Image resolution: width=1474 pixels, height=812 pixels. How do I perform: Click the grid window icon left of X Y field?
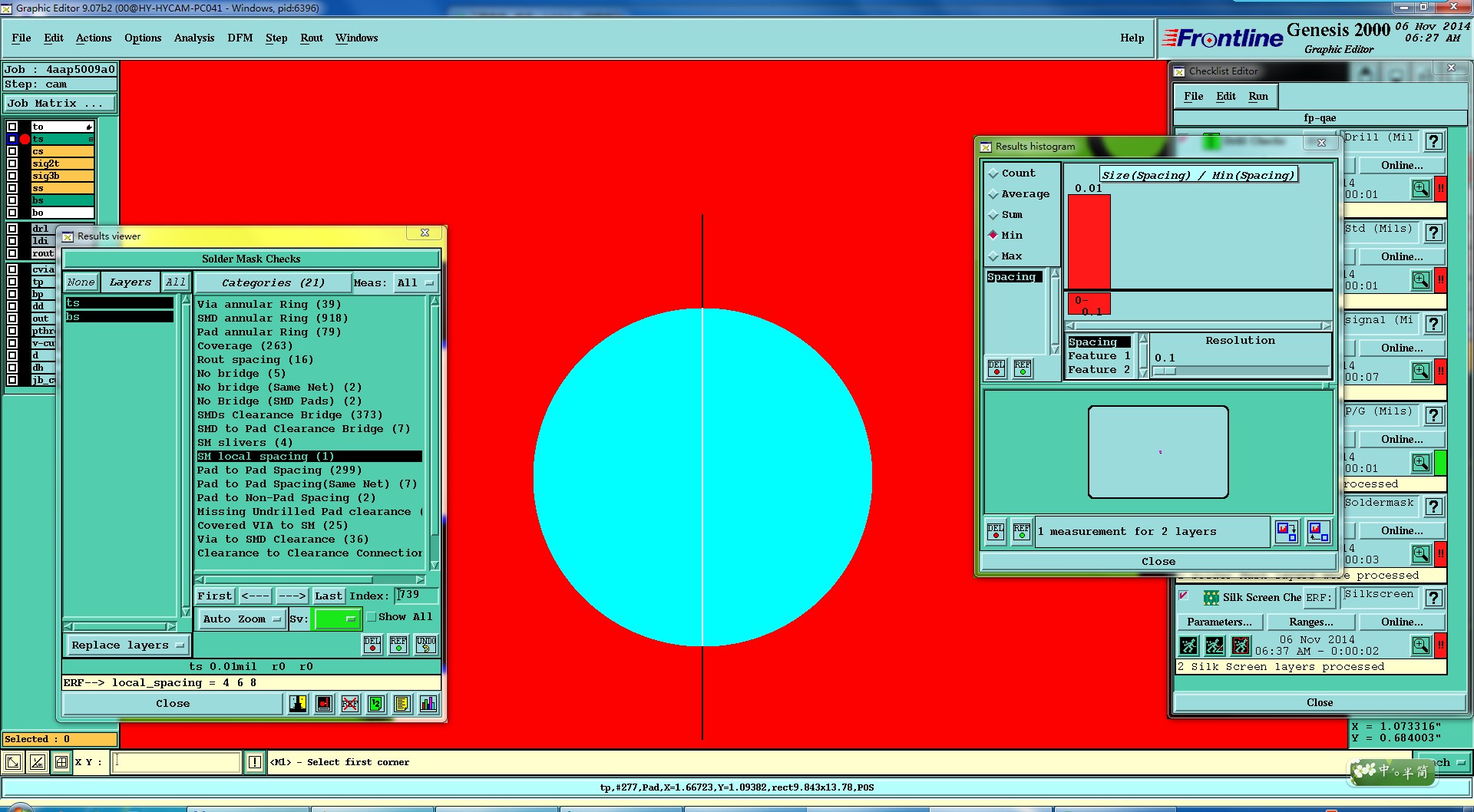(x=61, y=762)
